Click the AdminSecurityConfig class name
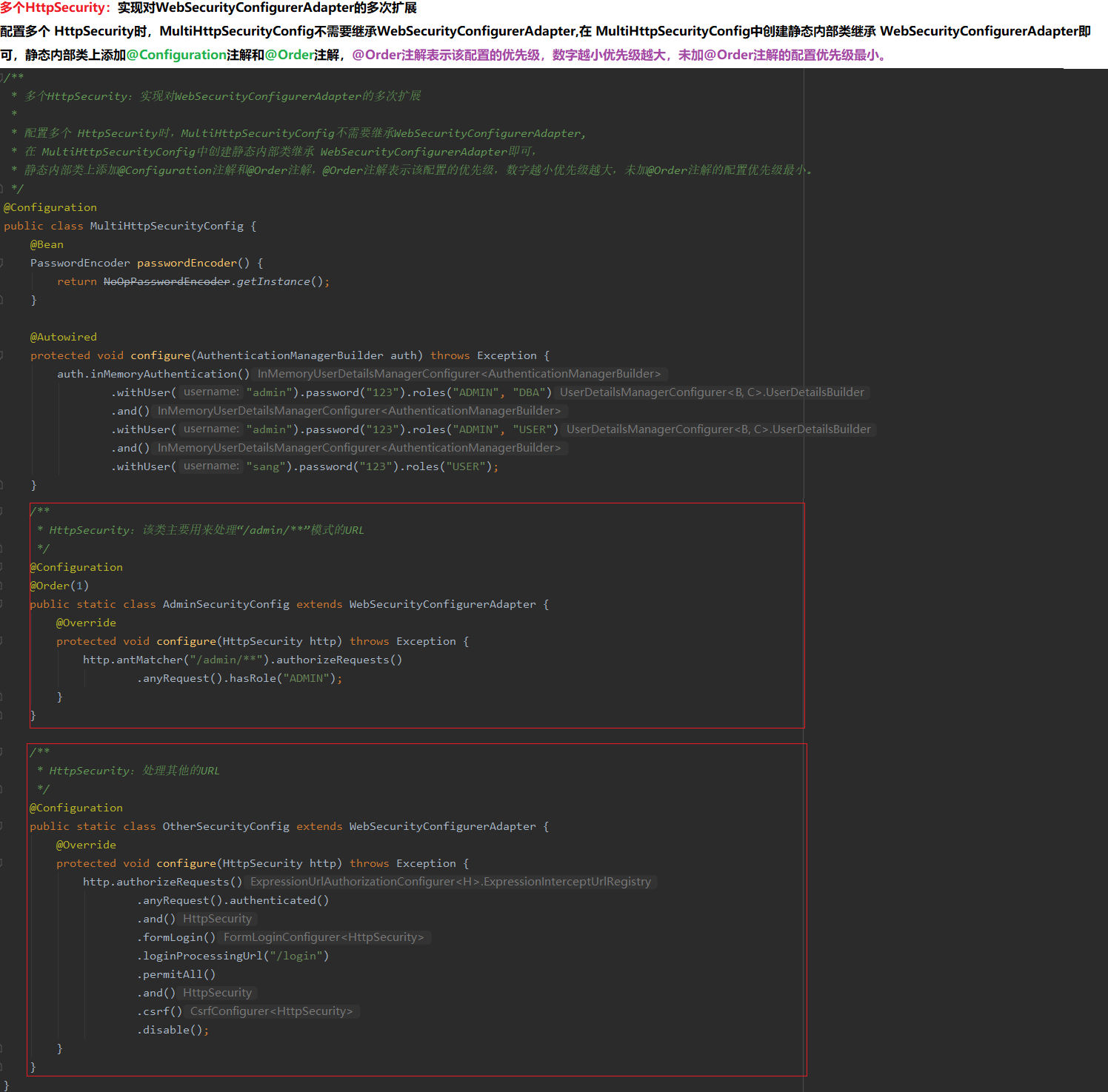Viewport: 1108px width, 1092px height. click(x=226, y=604)
